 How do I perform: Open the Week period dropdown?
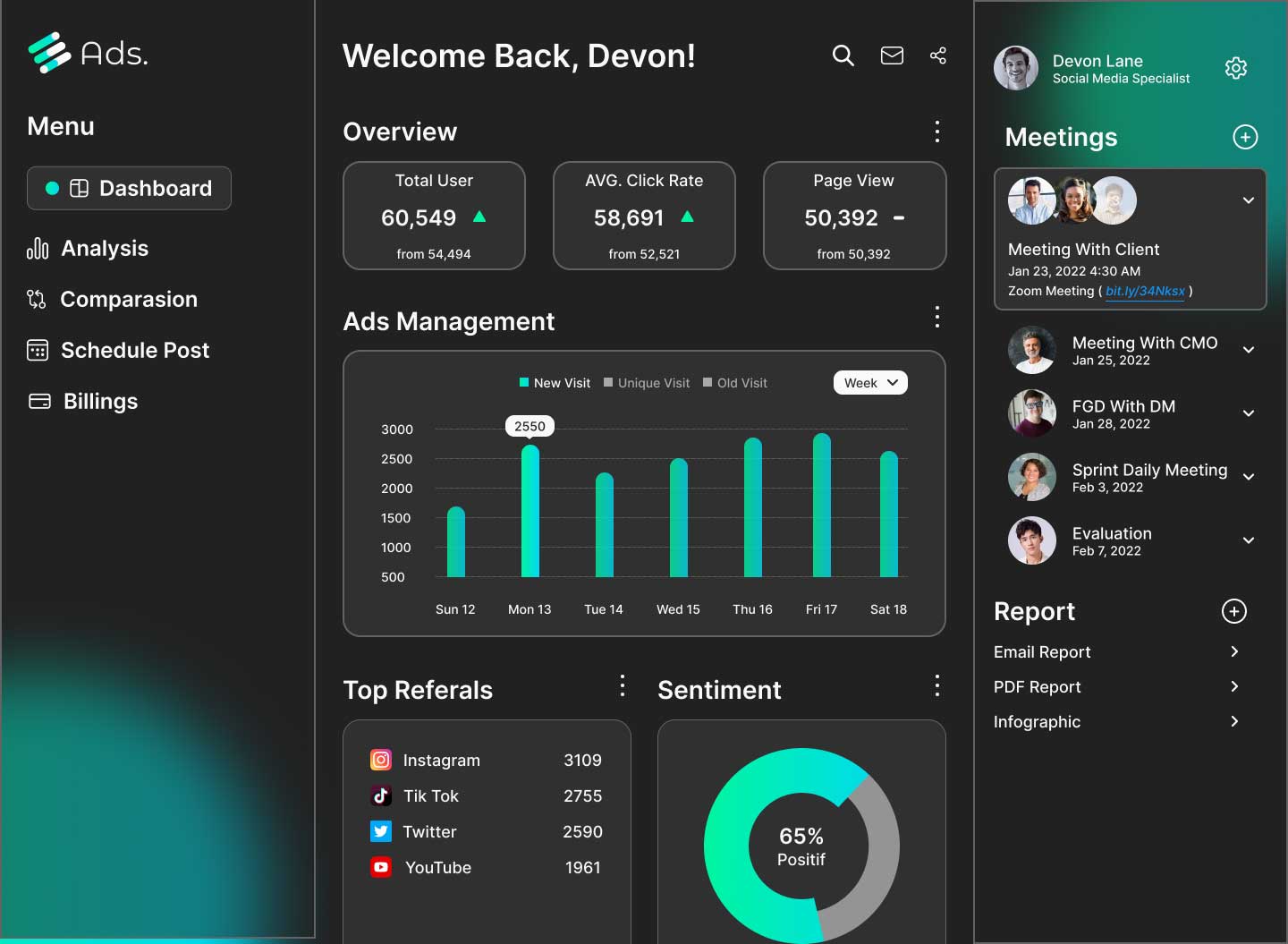click(x=870, y=383)
